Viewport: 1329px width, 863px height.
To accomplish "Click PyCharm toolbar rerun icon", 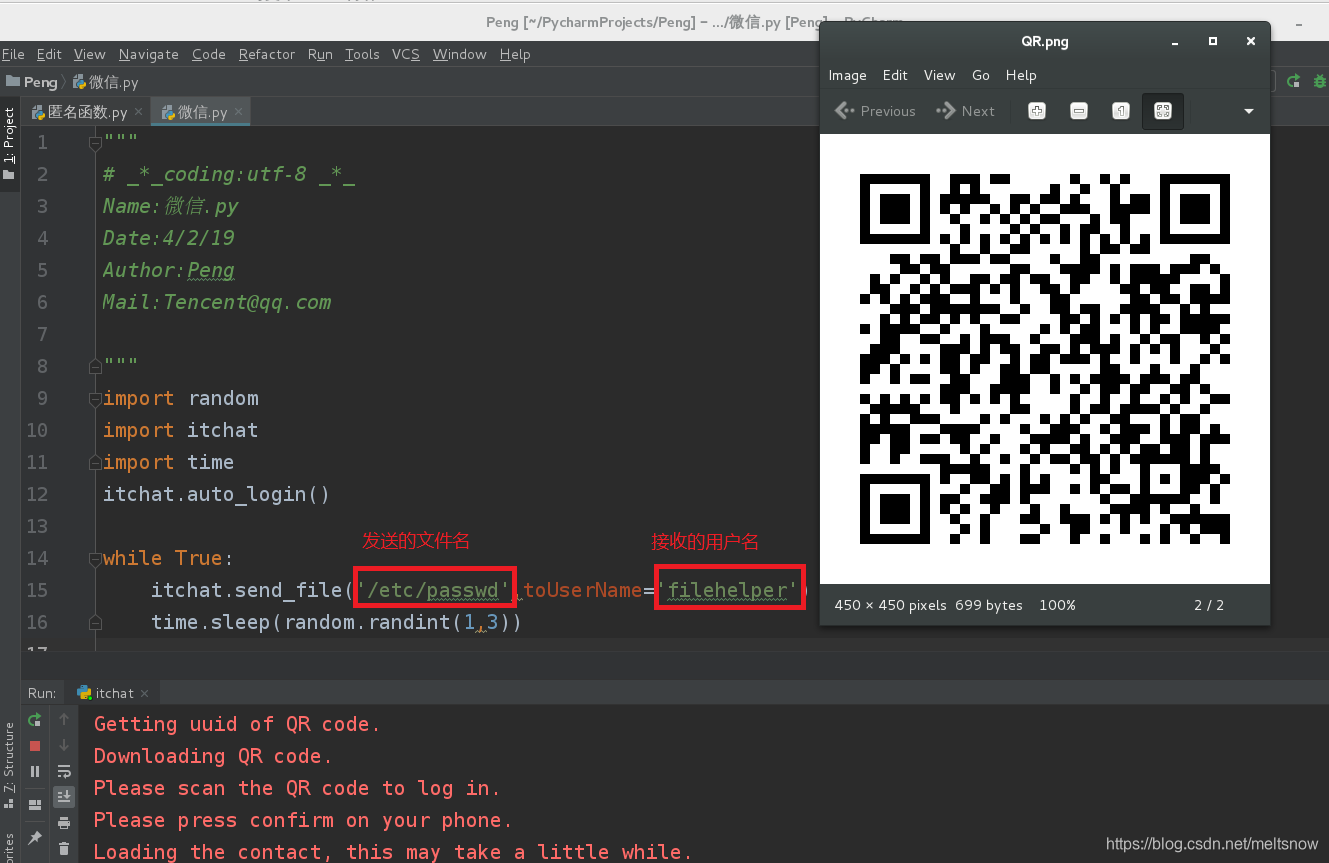I will pyautogui.click(x=1294, y=82).
